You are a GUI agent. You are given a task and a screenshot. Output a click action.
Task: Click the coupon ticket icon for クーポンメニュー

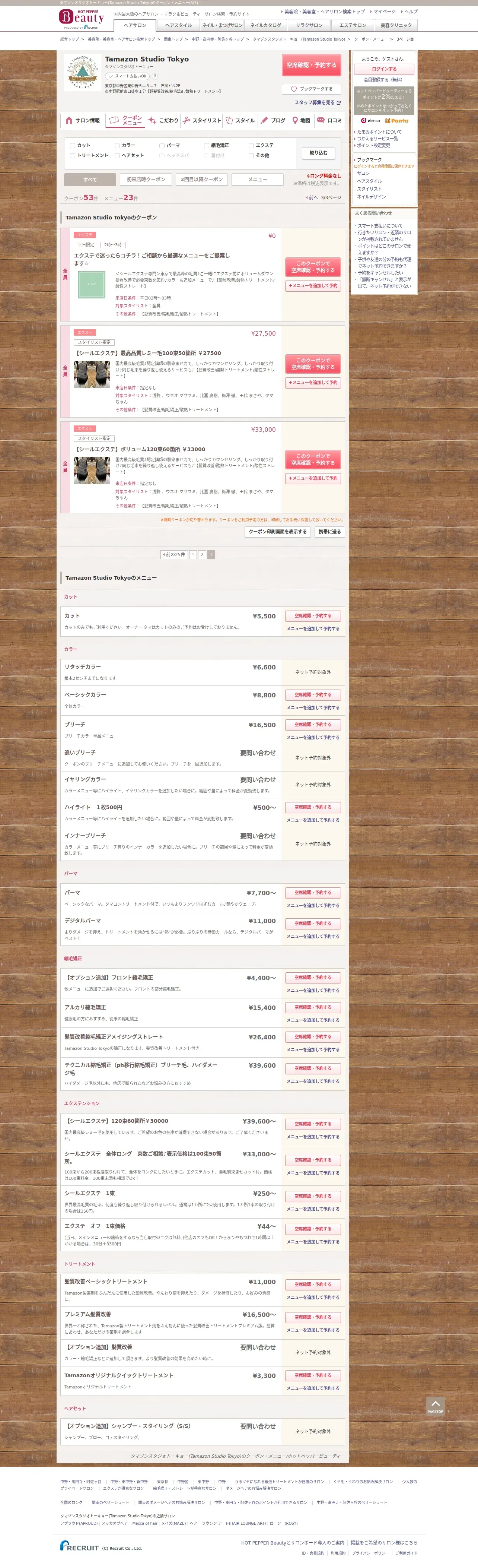[114, 121]
